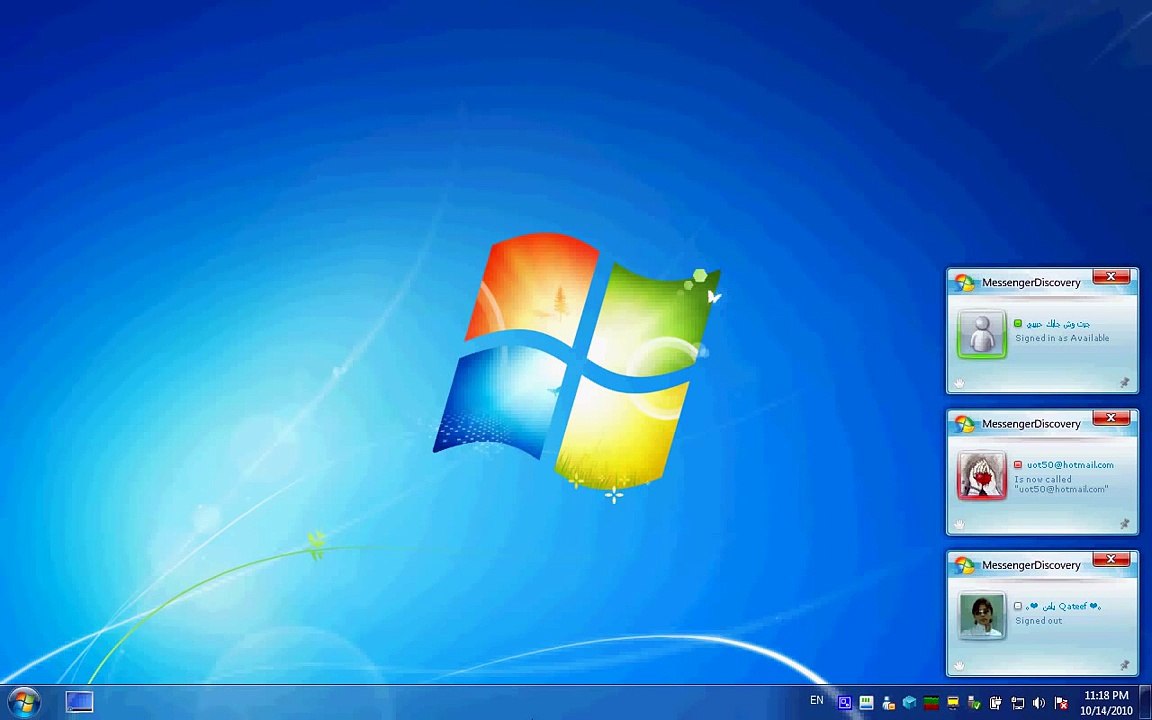Open the monitor app on the taskbar
Viewport: 1152px width, 720px height.
coord(79,702)
